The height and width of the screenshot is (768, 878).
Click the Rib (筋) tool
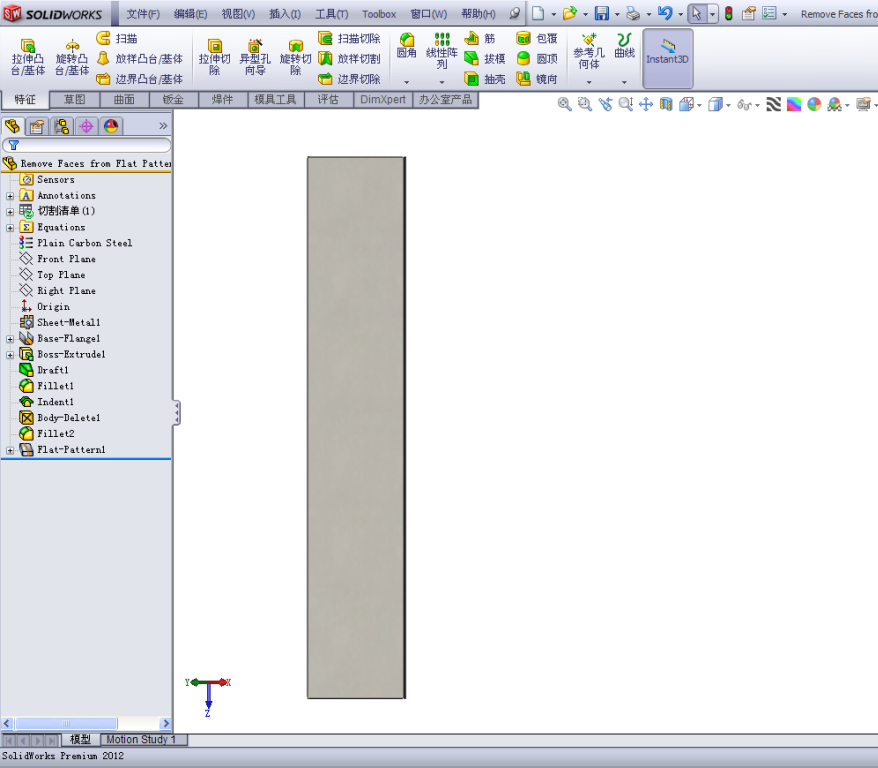tap(480, 38)
